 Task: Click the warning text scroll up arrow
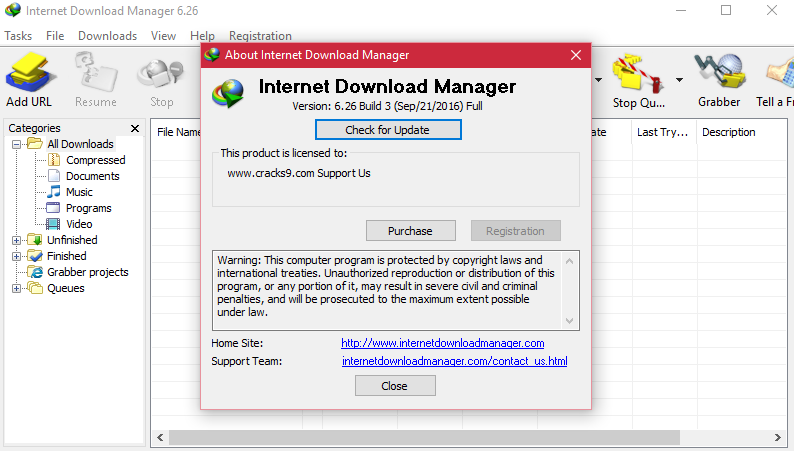click(x=570, y=261)
